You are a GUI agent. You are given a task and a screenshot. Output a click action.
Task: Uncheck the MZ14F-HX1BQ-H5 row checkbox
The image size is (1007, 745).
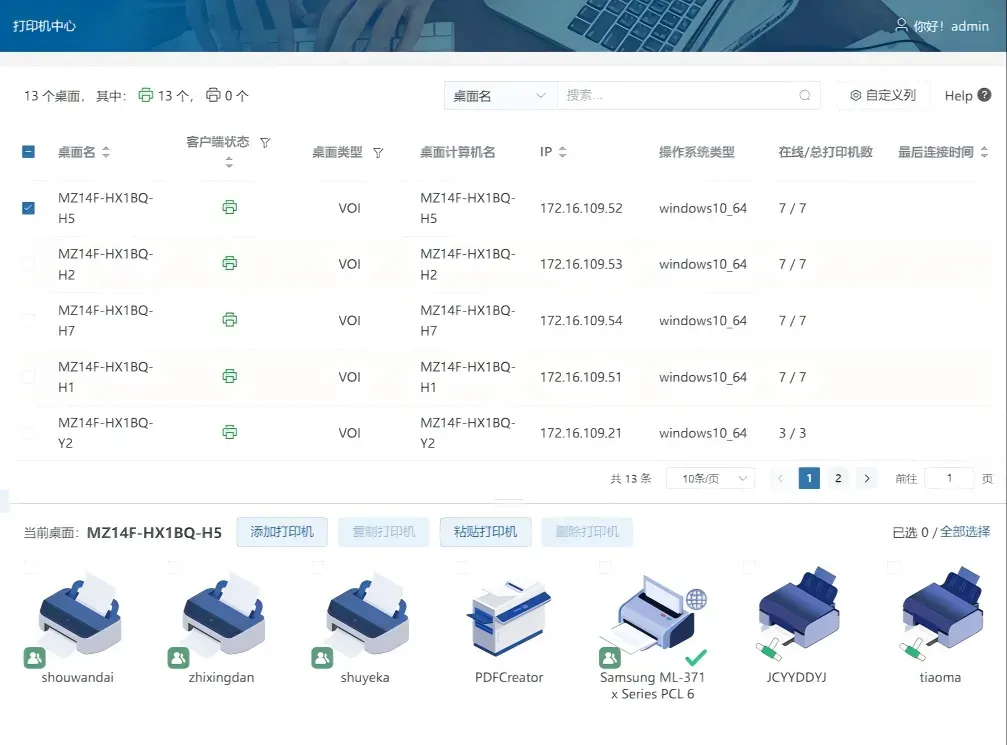[28, 208]
